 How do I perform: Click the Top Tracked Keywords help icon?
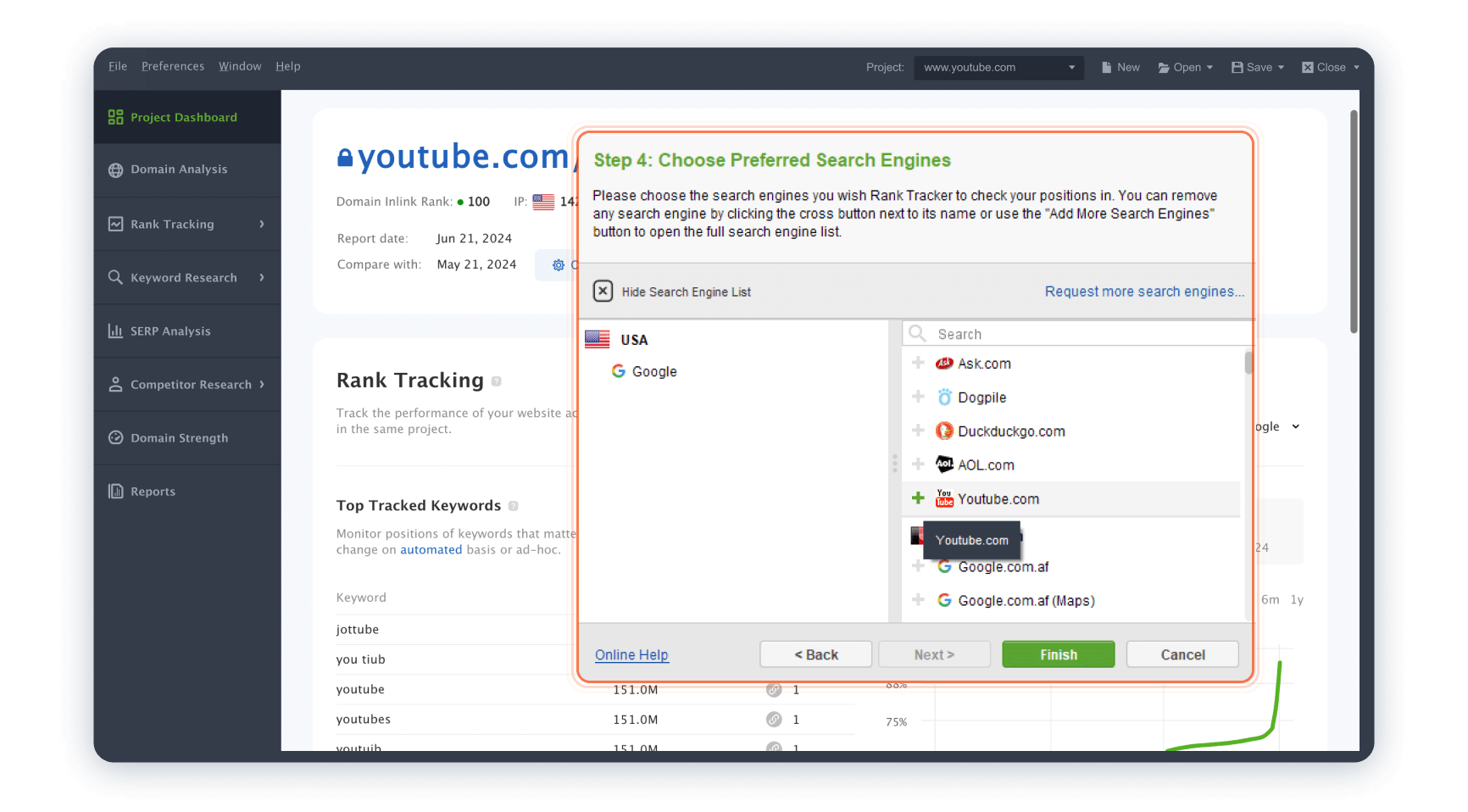(x=514, y=506)
